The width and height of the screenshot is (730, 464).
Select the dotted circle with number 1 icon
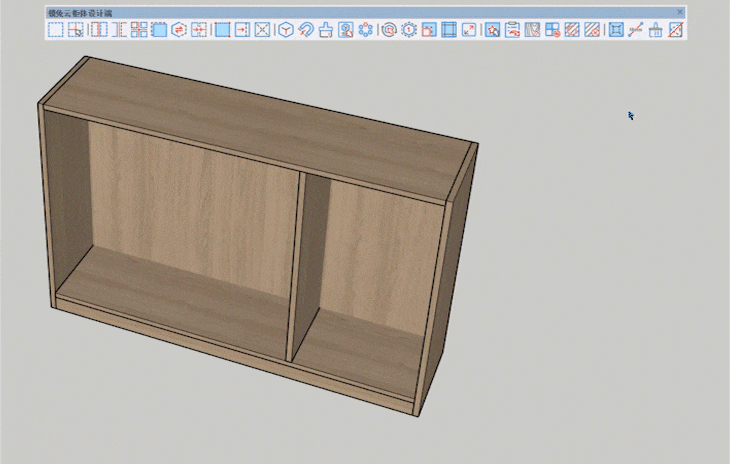tap(409, 30)
